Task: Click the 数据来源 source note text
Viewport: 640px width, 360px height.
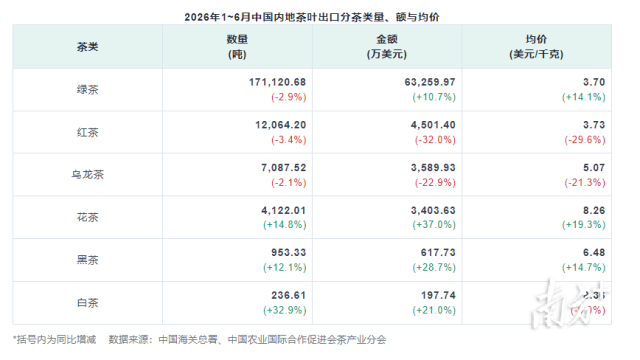Action: pyautogui.click(x=247, y=340)
